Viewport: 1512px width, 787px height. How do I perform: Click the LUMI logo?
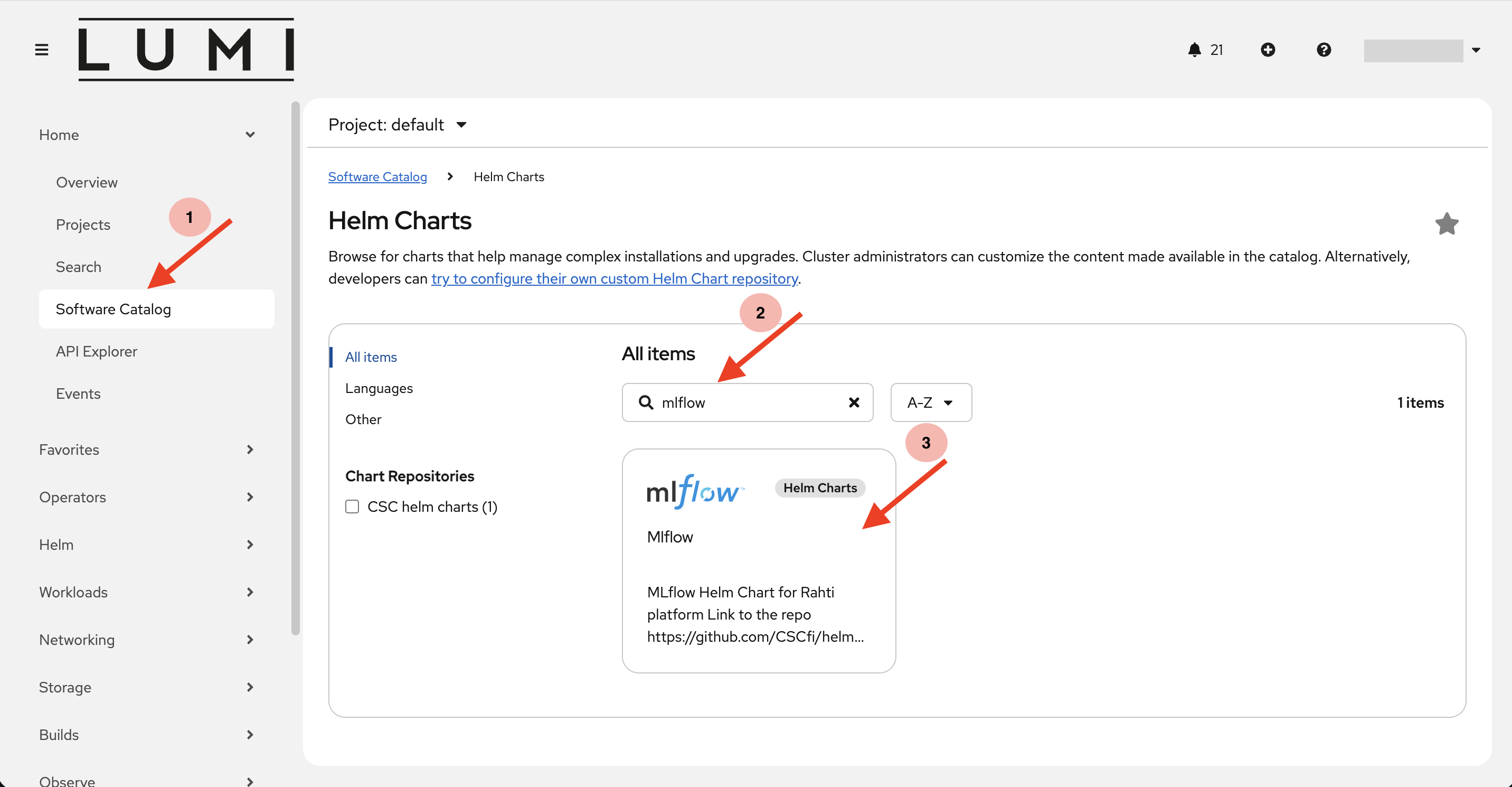coord(185,50)
